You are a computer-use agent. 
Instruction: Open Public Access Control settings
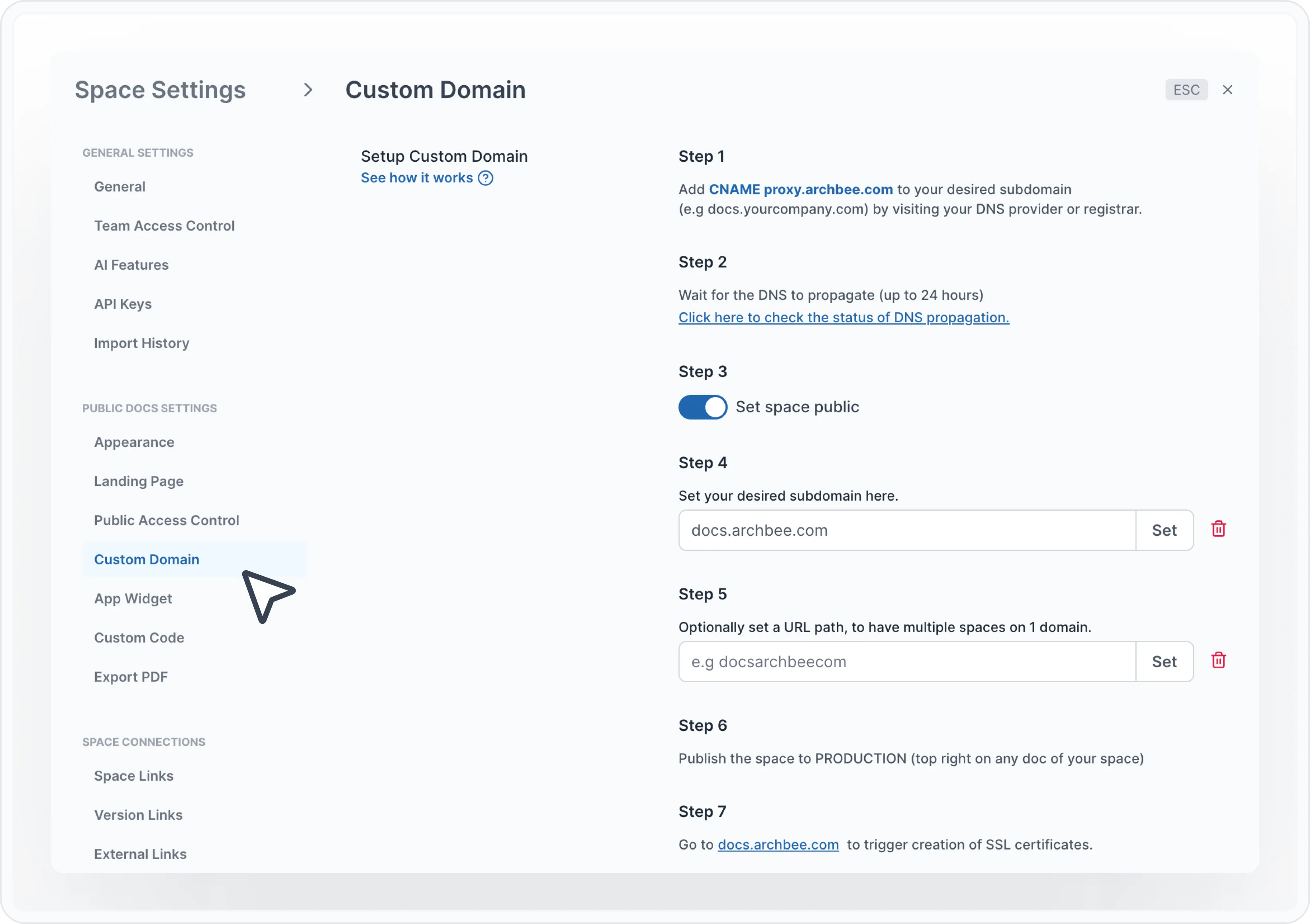tap(167, 520)
